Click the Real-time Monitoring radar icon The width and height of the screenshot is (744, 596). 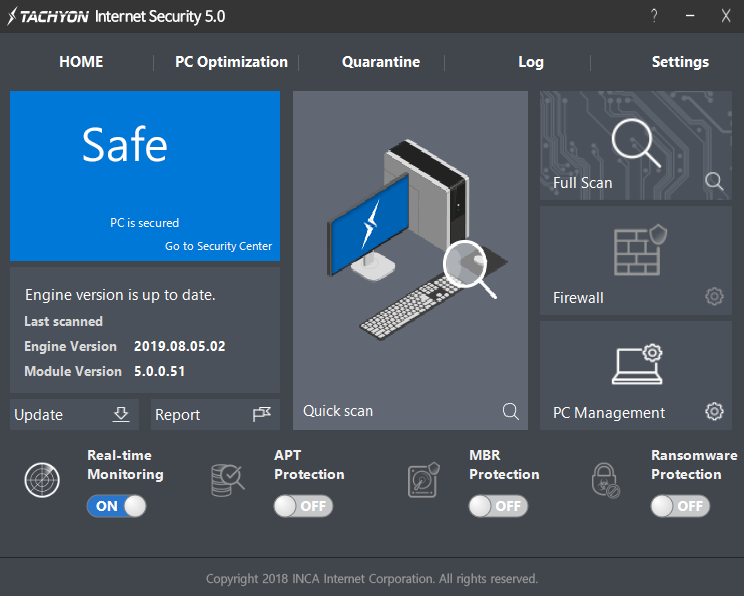(42, 480)
